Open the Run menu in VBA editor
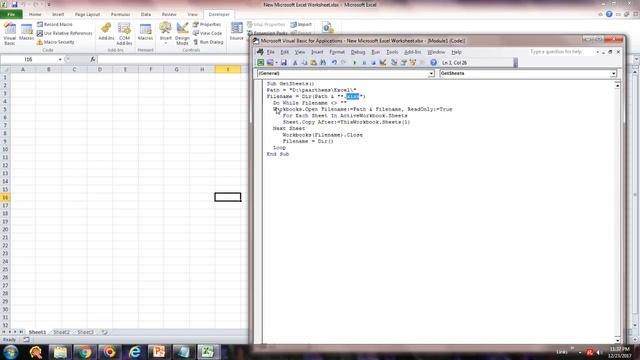640x360 pixels. click(x=376, y=52)
